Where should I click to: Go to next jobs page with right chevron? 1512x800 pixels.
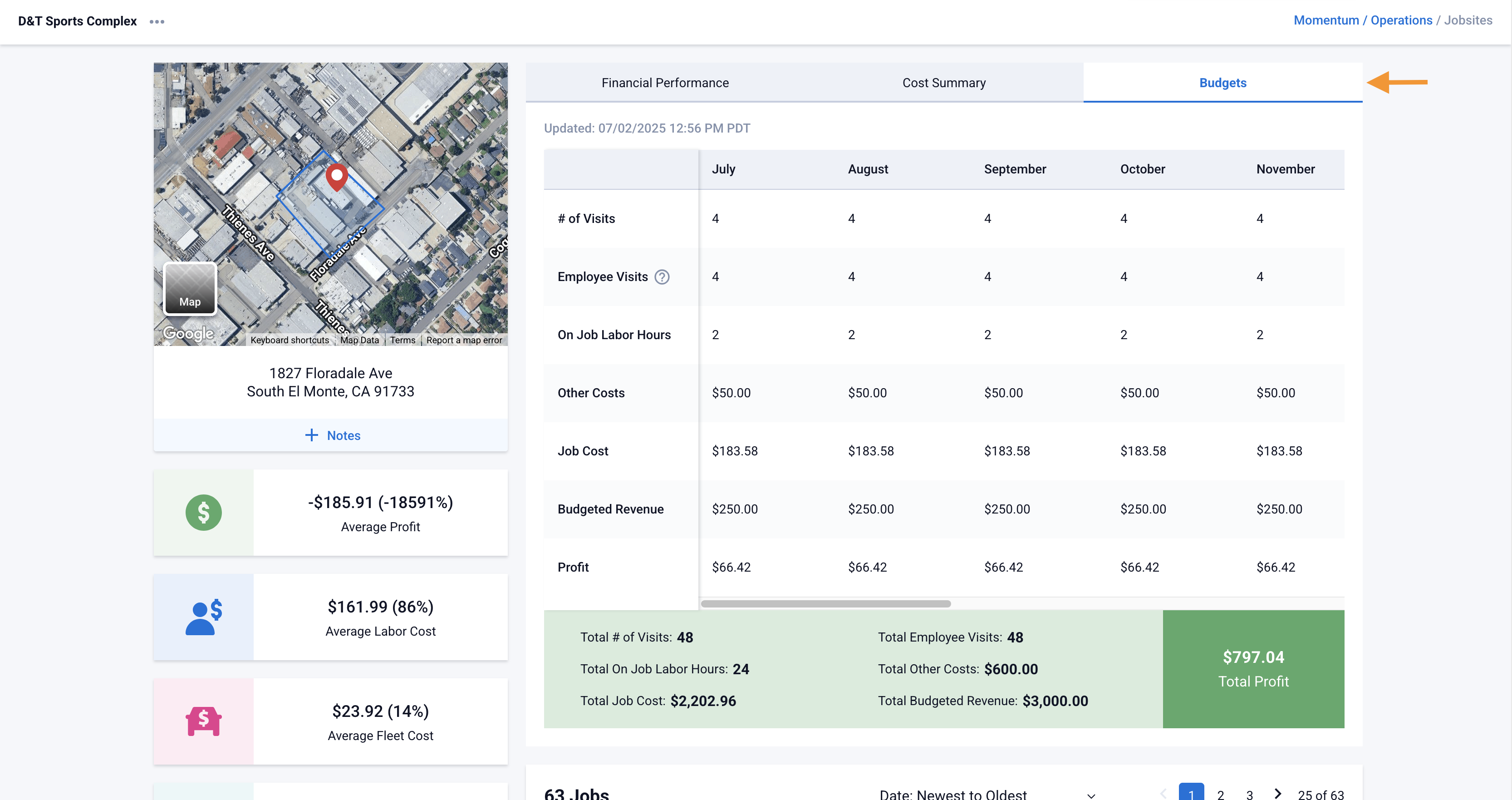(1278, 794)
